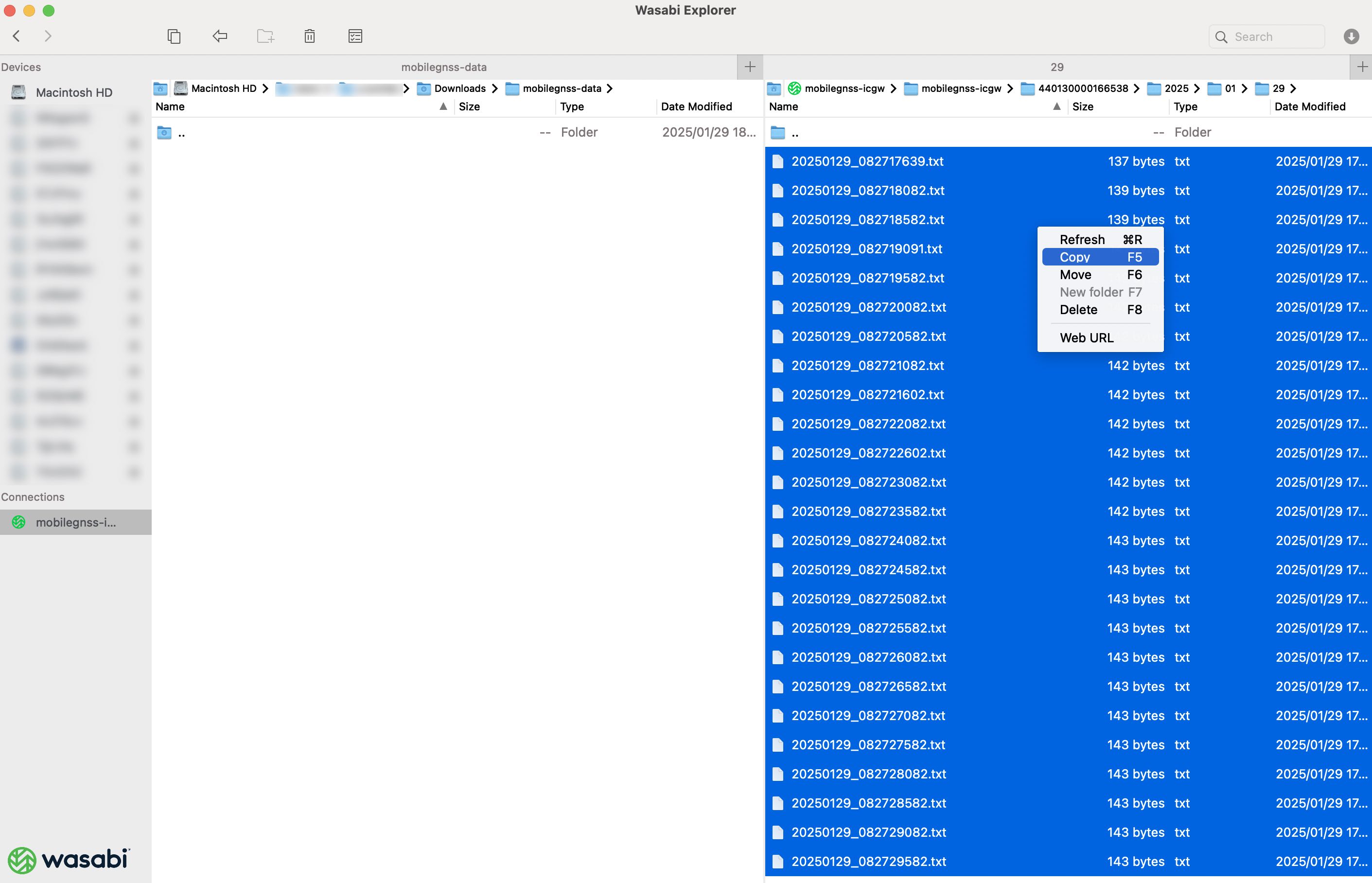Sort left pane by Size column
Screen dimensions: 1372x883
505,106
